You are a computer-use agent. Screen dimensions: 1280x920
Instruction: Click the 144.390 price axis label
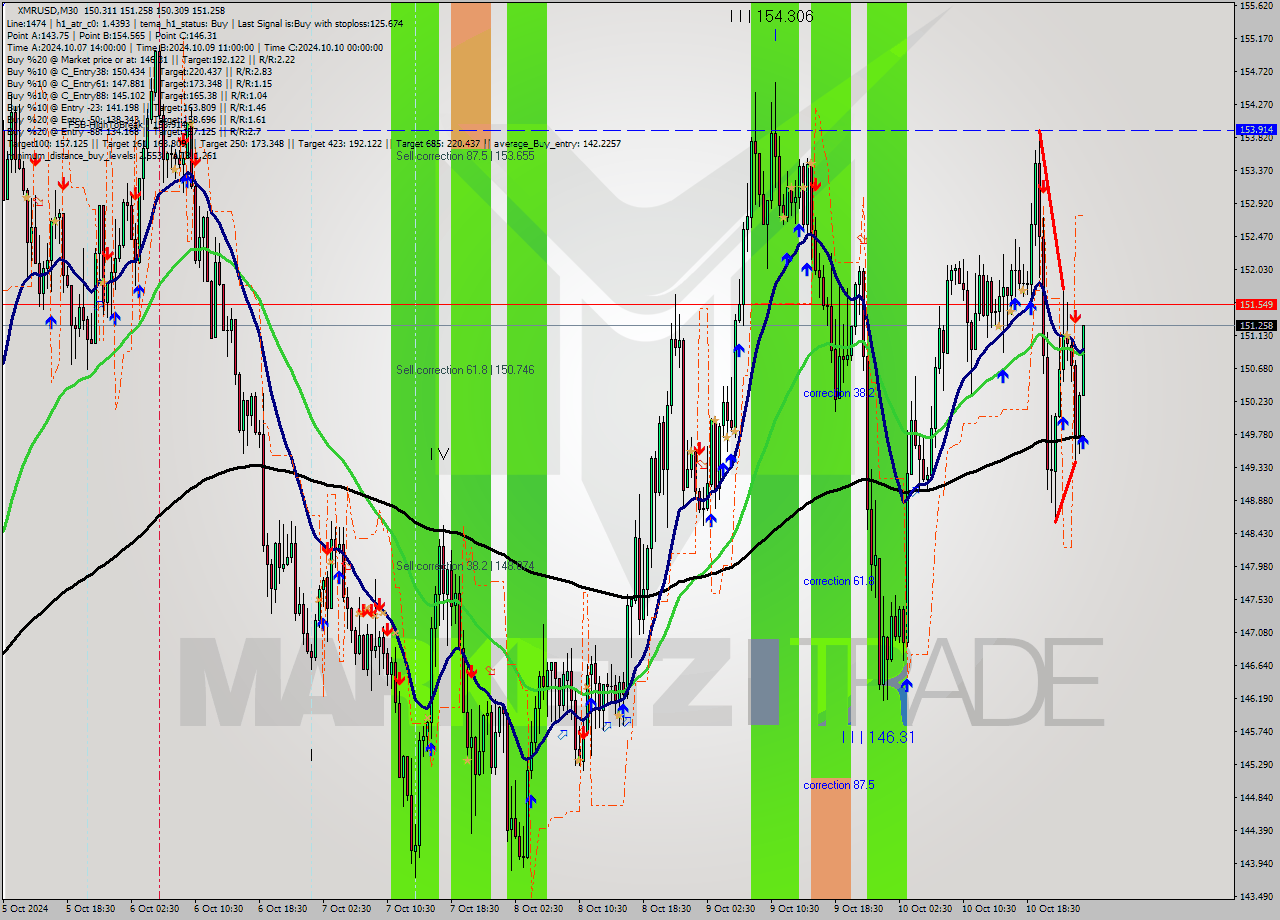[1256, 831]
